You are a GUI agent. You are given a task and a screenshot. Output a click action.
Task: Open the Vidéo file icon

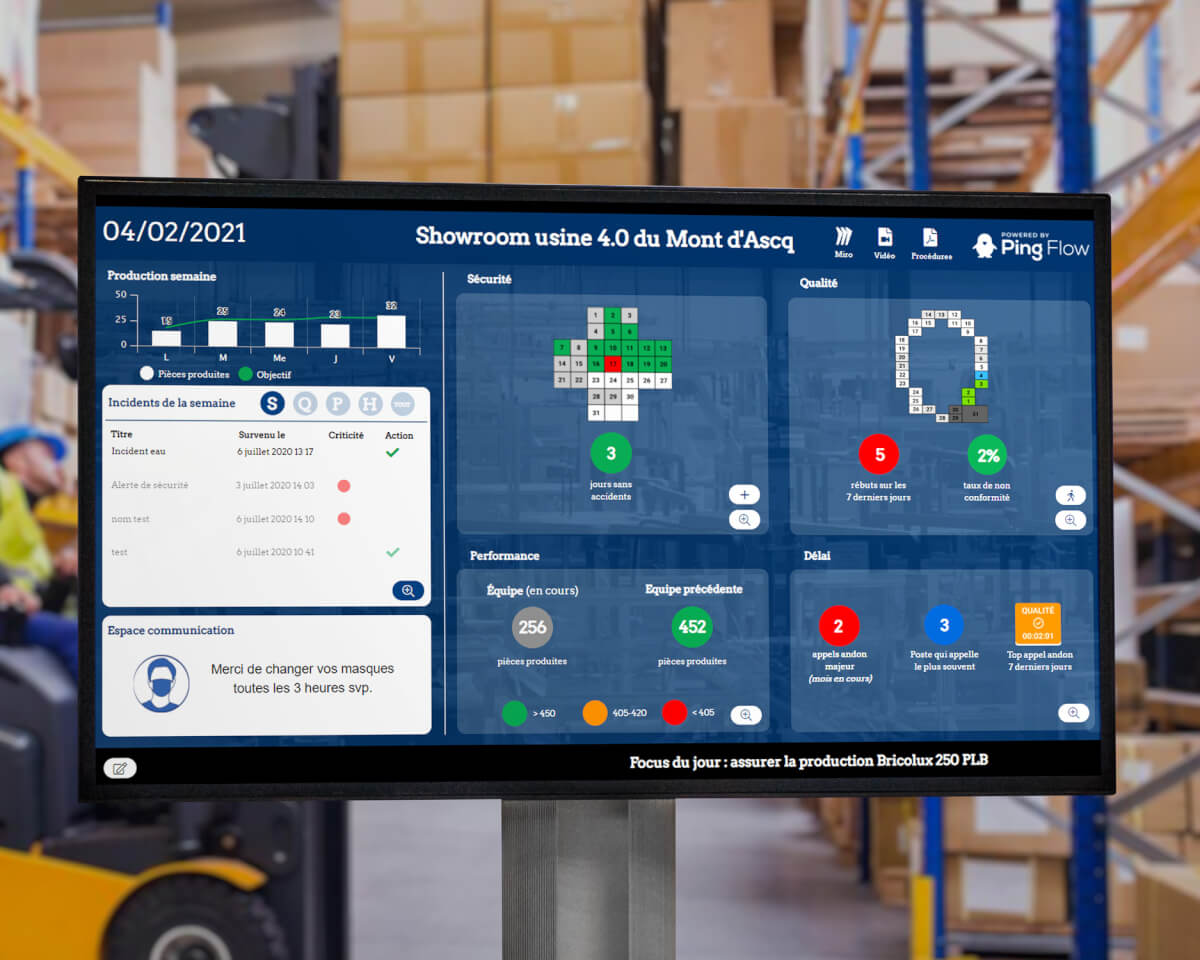[x=885, y=237]
